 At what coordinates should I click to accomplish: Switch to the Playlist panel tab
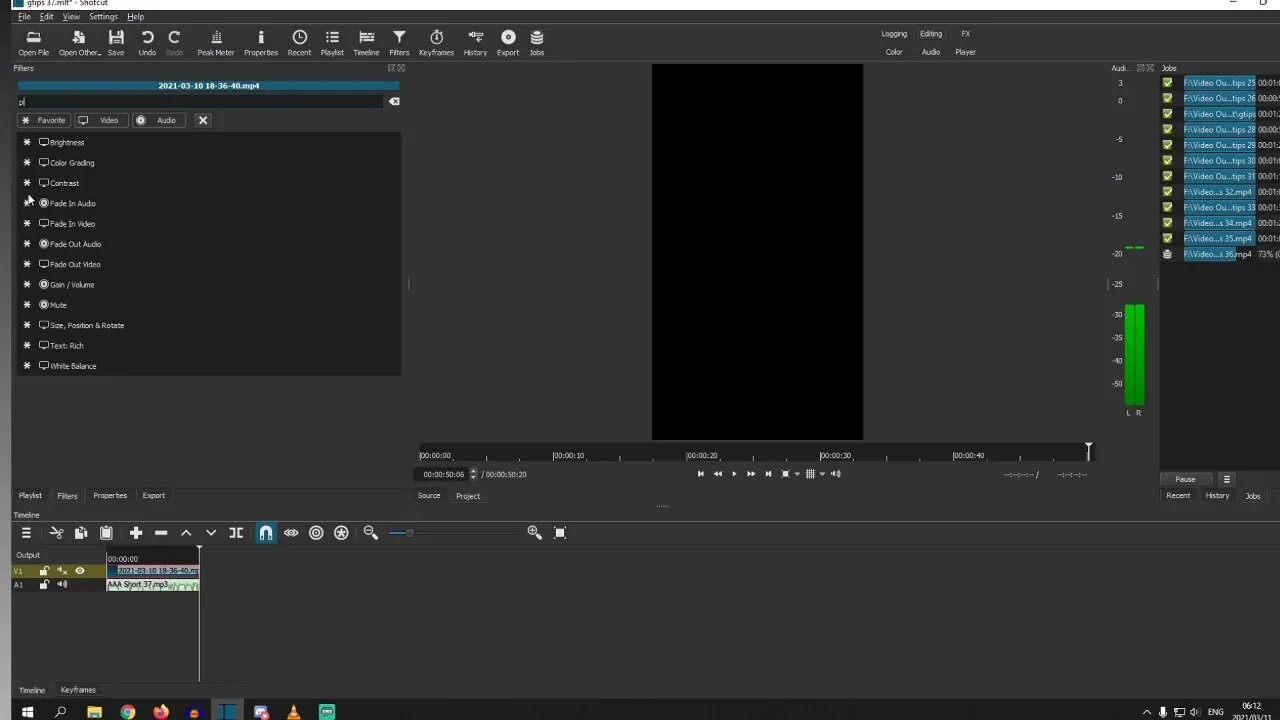point(30,496)
